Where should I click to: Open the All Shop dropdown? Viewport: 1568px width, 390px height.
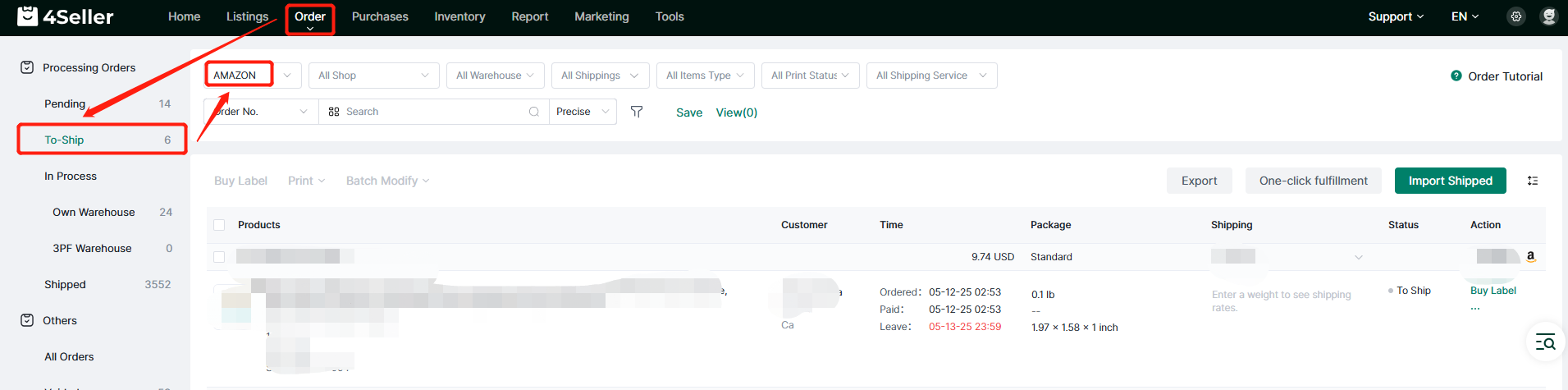click(374, 76)
